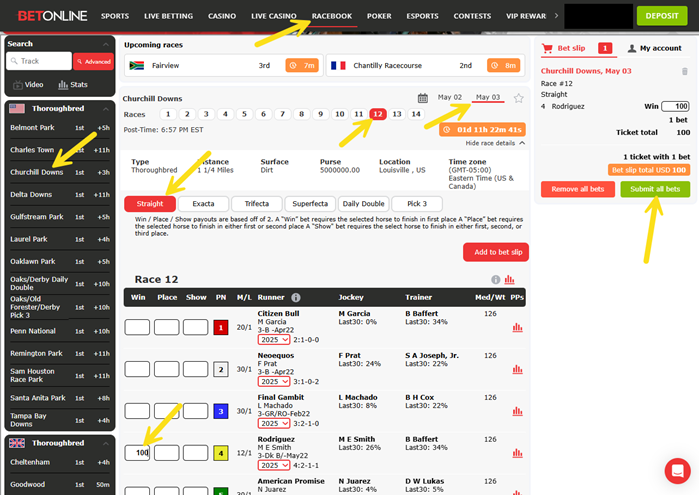Open Neoequos 2025 year dropdown
The width and height of the screenshot is (699, 496).
274,381
